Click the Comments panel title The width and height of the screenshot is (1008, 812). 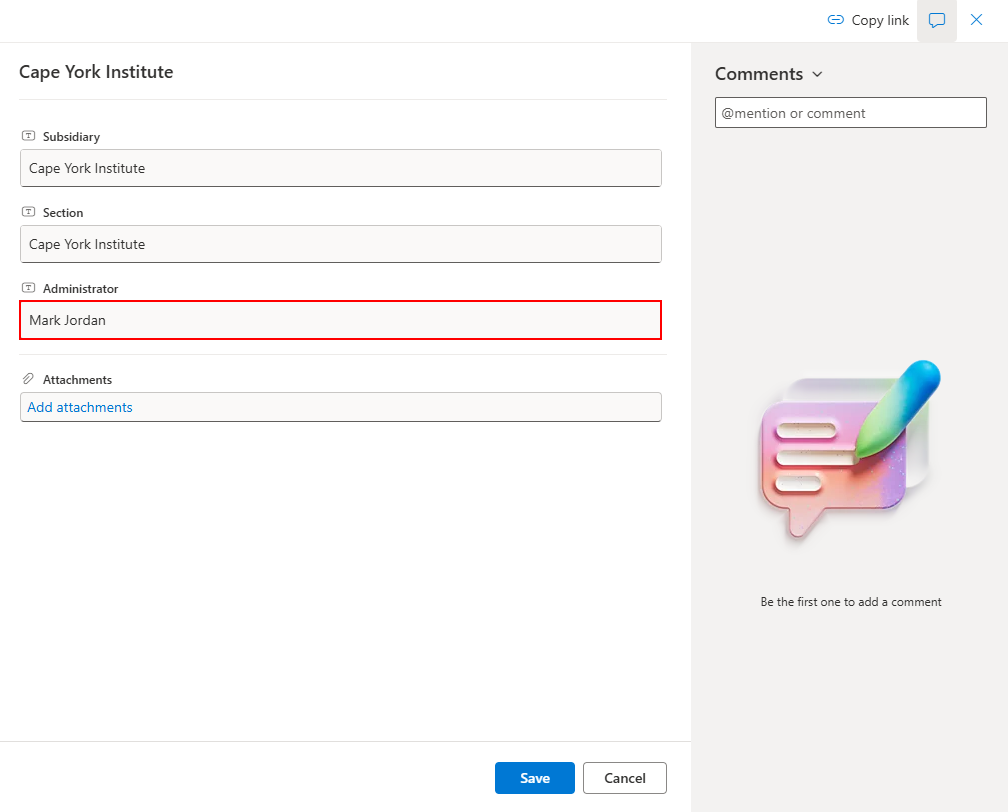759,75
